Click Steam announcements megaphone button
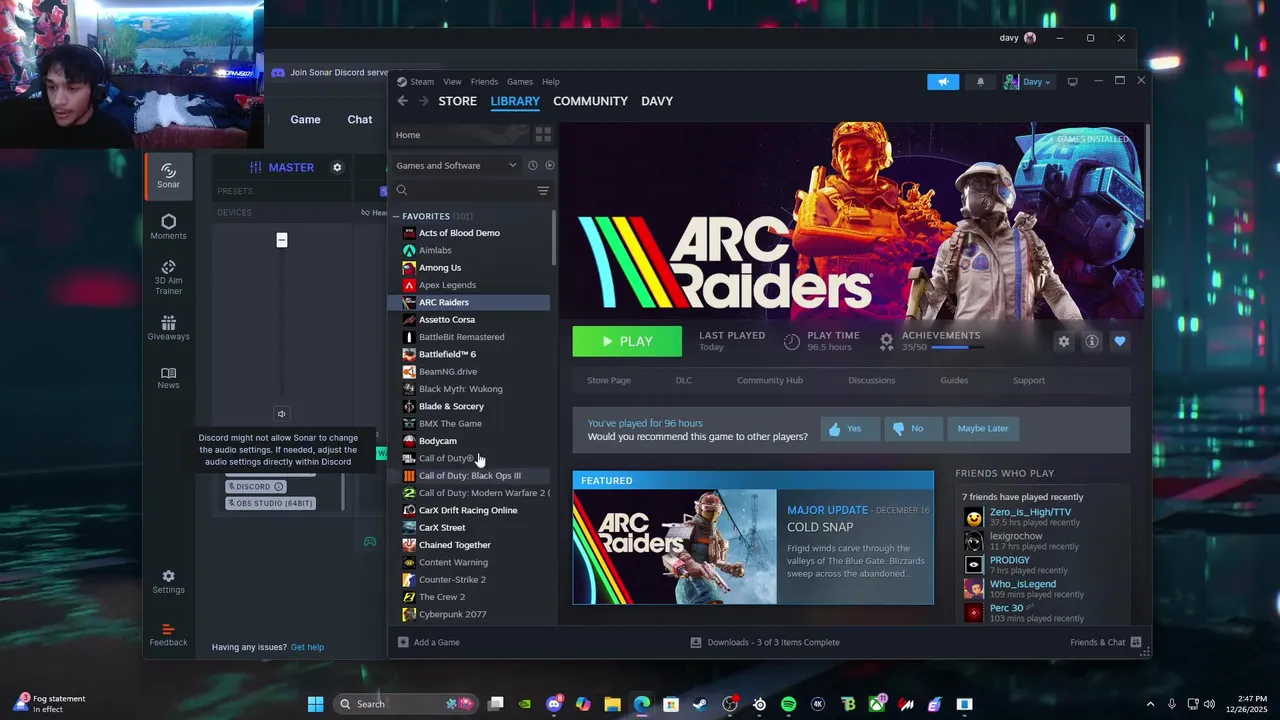Screen dimensions: 1280x720 point(943,82)
